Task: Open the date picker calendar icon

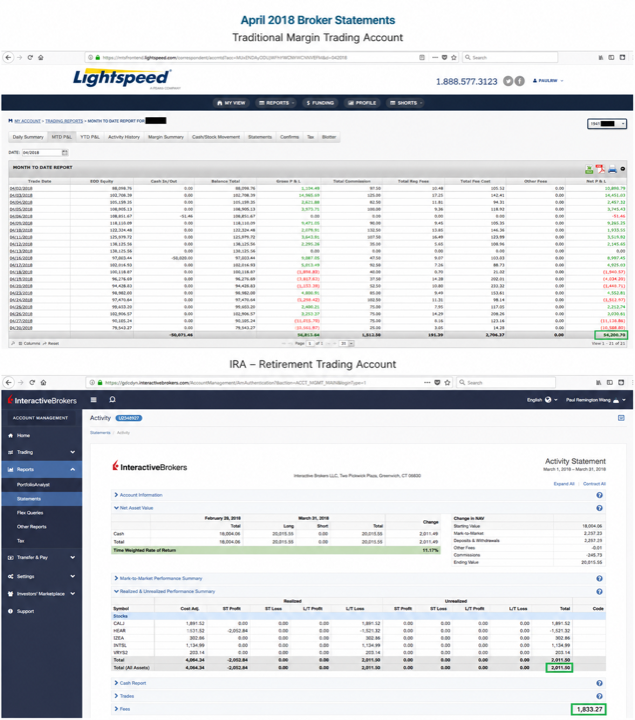Action: [65, 152]
